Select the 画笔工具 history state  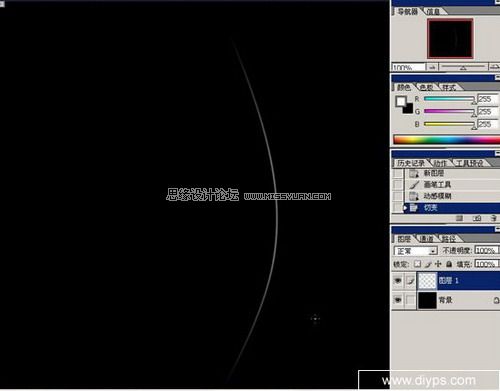(x=437, y=184)
